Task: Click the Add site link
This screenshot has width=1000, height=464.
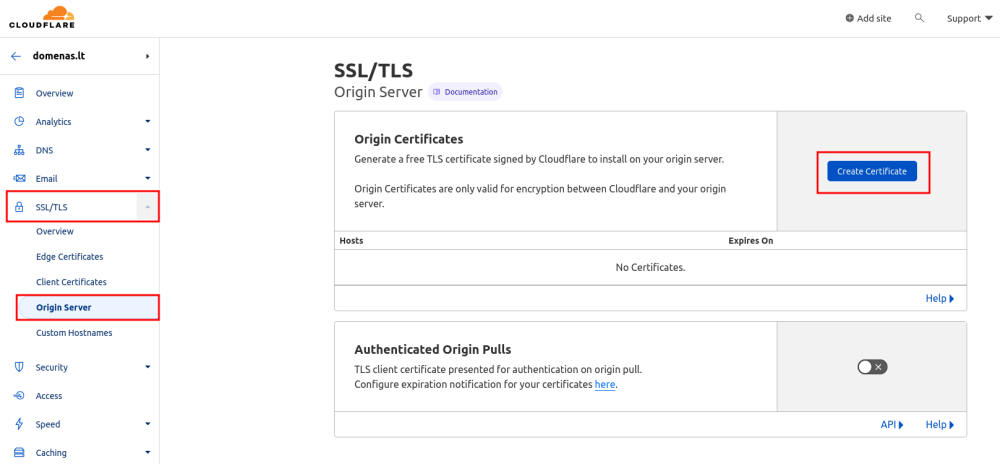Action: pos(869,18)
